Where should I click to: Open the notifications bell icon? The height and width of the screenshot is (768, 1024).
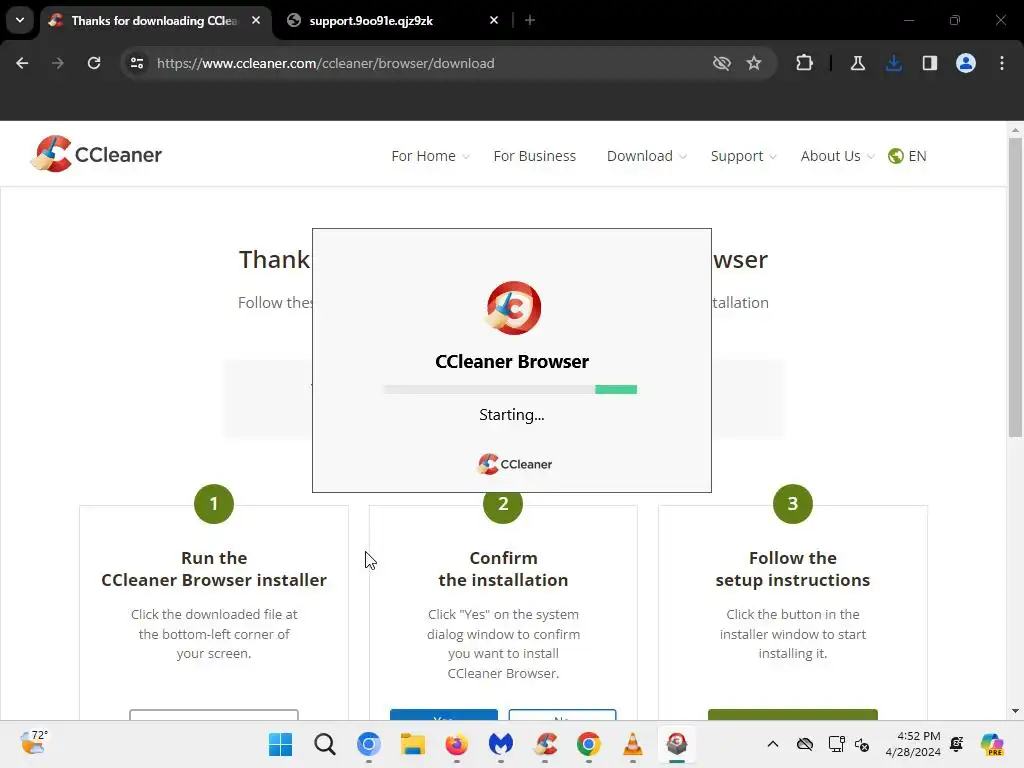pos(957,744)
